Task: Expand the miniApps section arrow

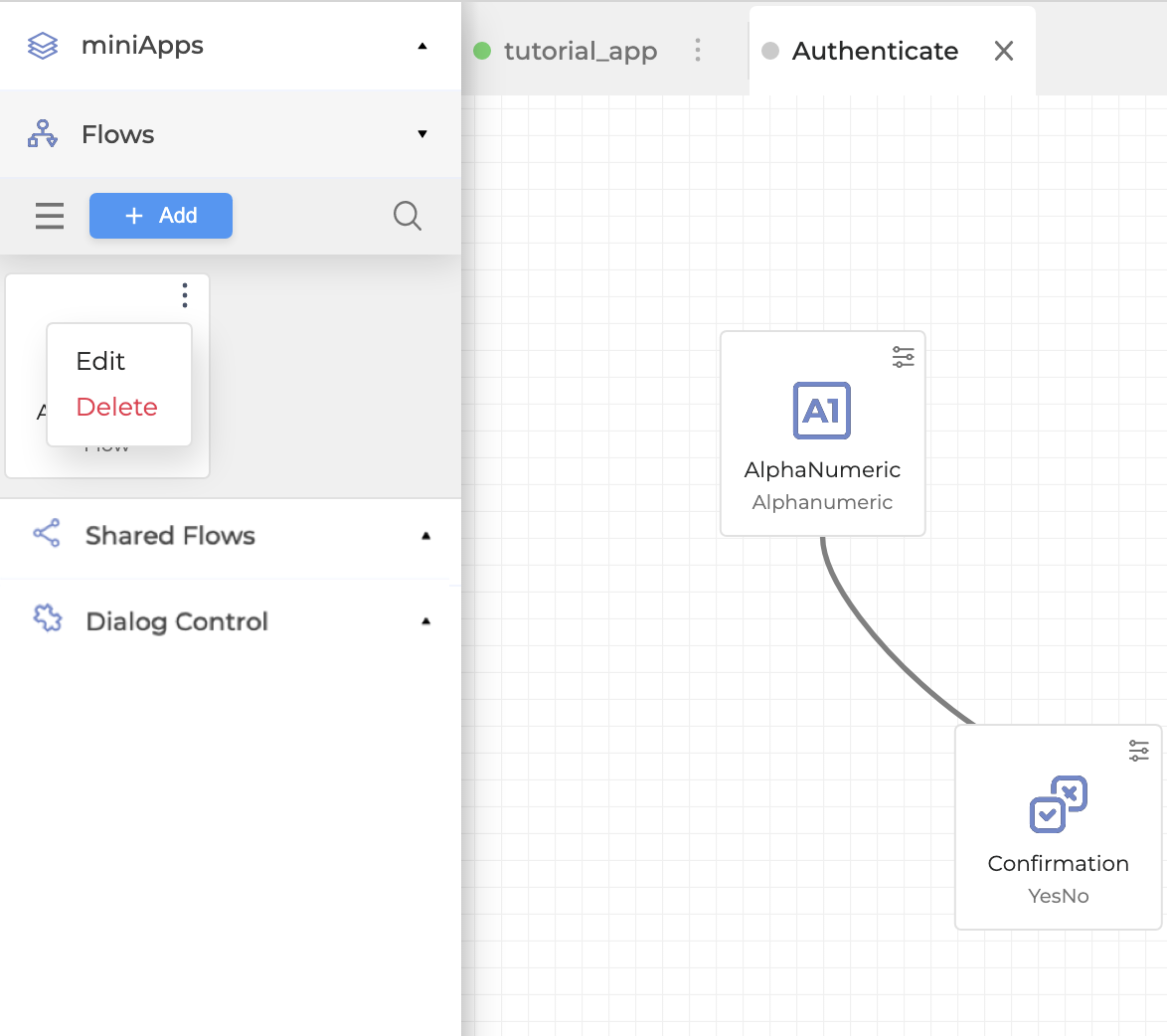Action: [422, 46]
